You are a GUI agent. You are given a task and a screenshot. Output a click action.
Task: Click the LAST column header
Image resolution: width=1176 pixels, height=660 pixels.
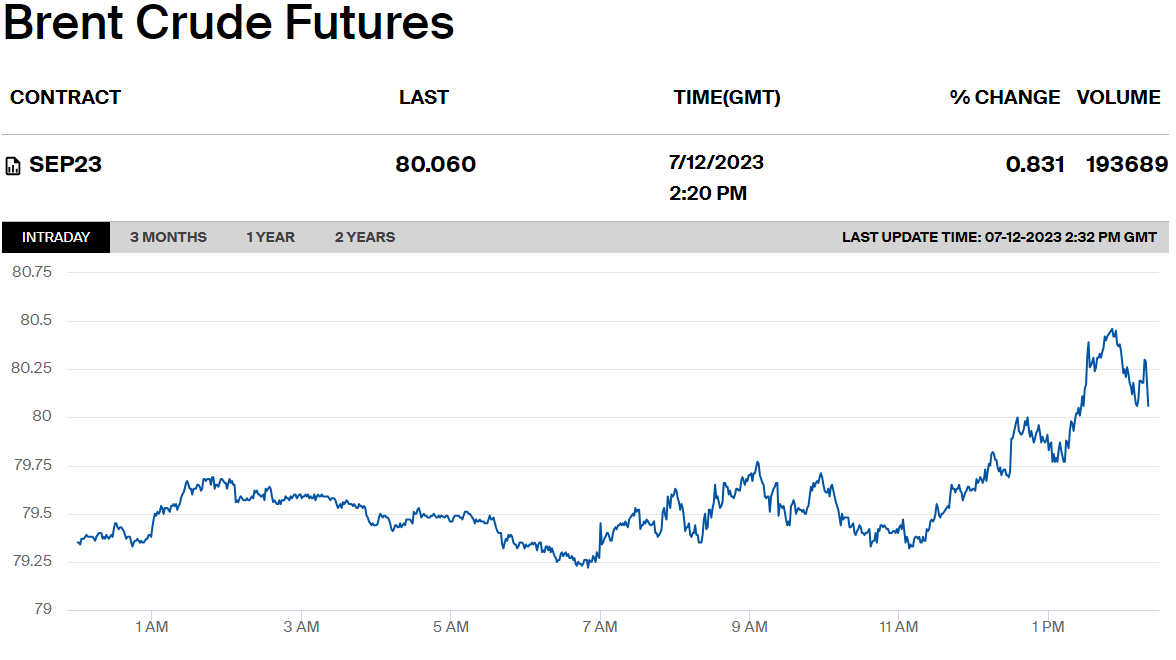[x=424, y=98]
